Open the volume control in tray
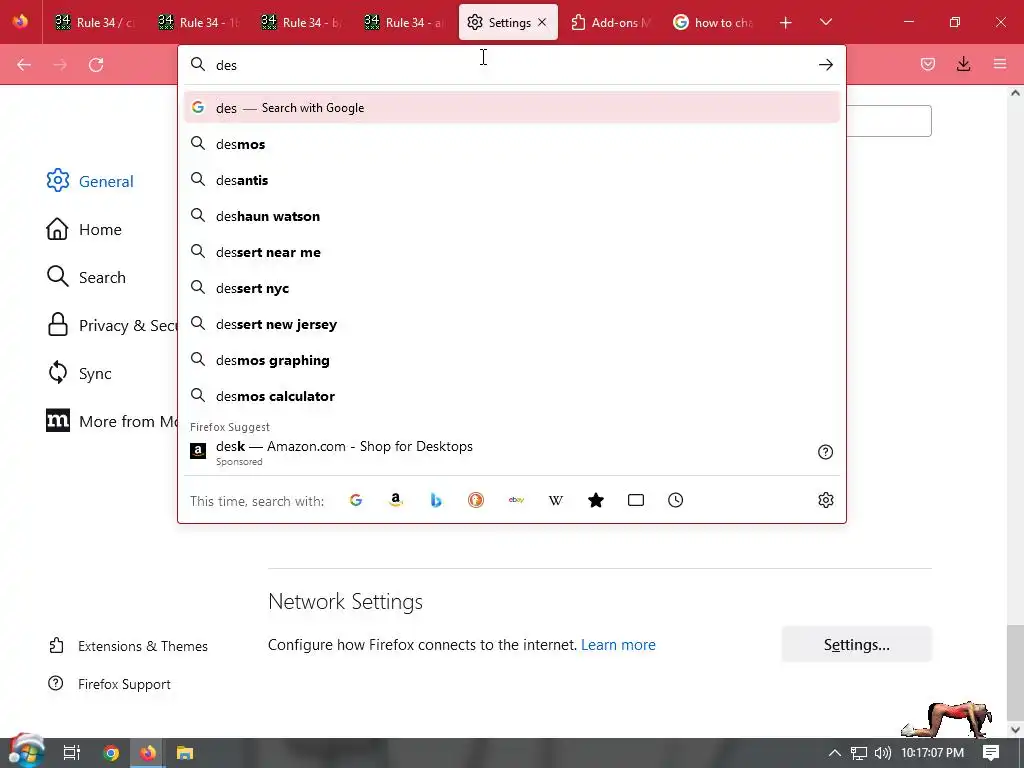Screen dimensions: 1024x768 point(882,753)
